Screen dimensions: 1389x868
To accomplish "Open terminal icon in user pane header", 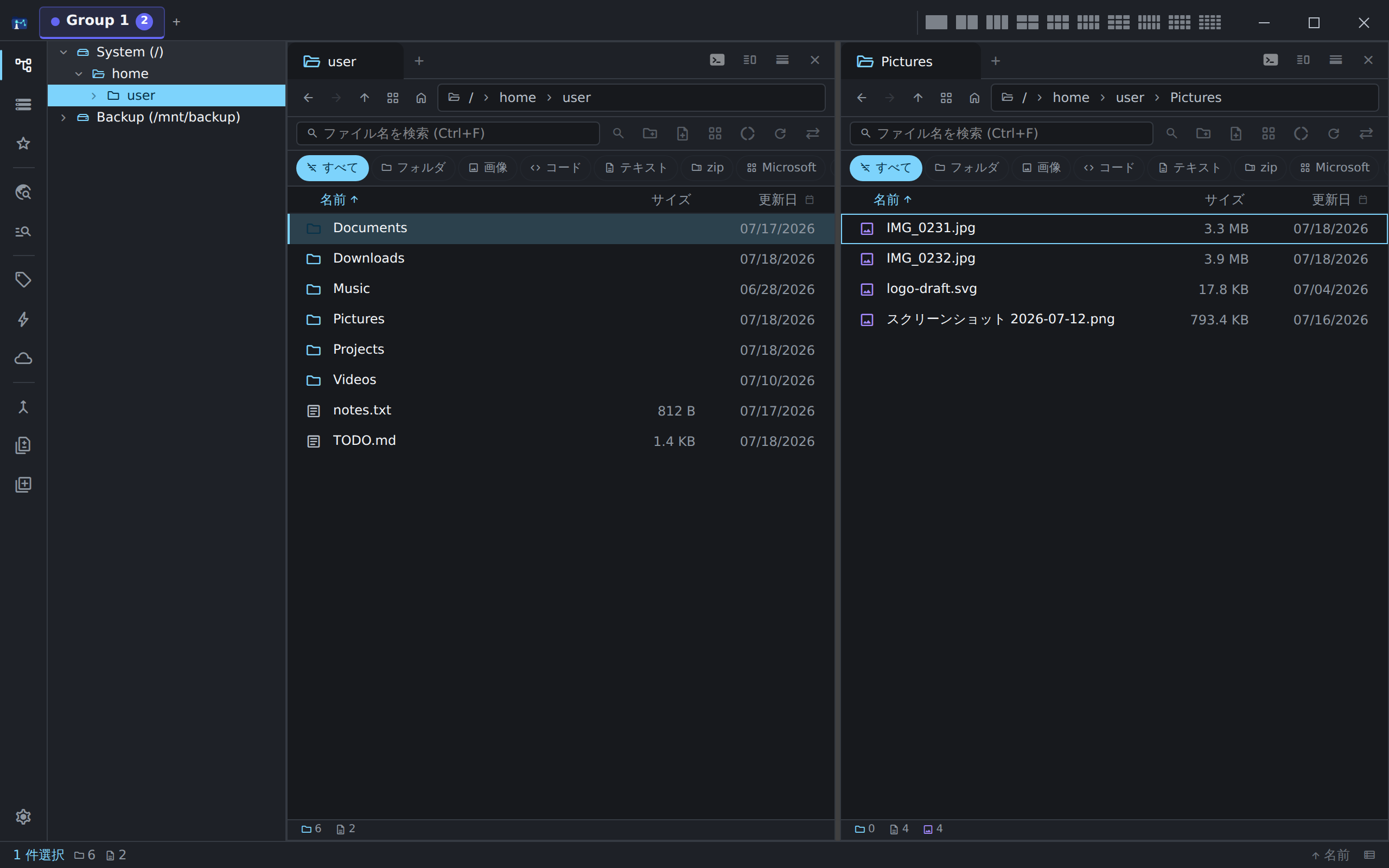I will [717, 60].
